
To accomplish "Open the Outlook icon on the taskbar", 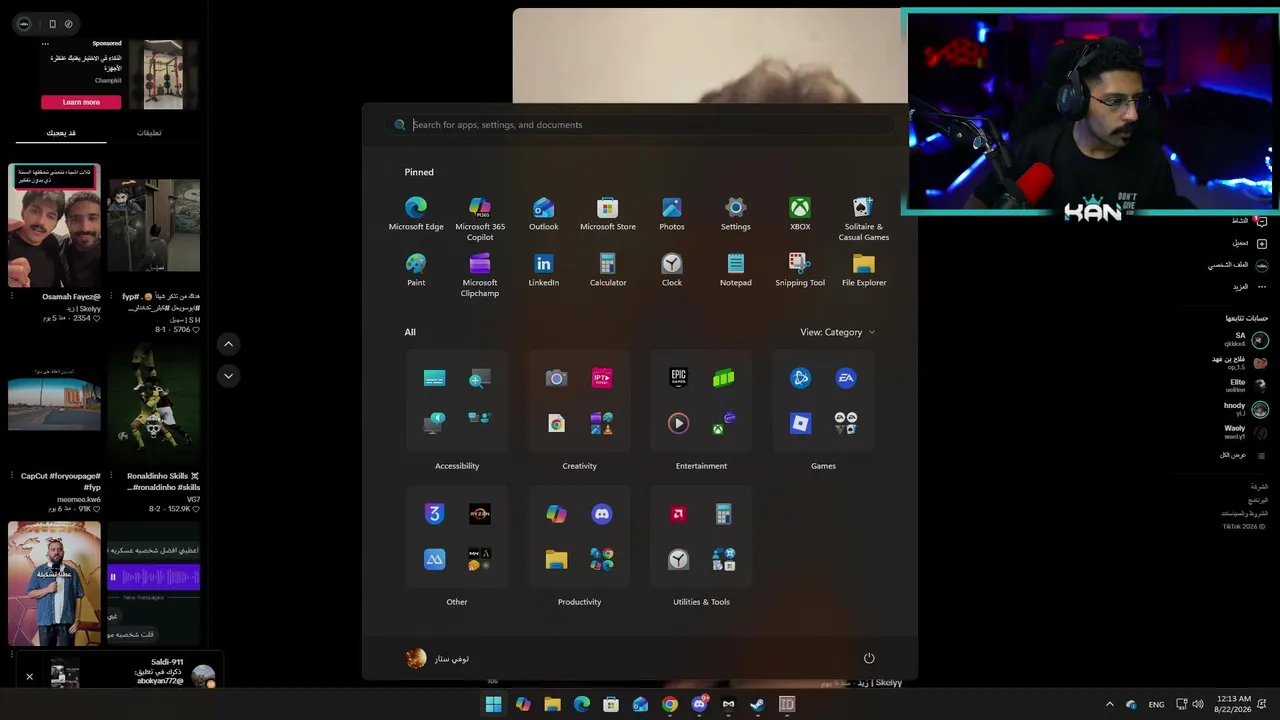I will [x=640, y=704].
